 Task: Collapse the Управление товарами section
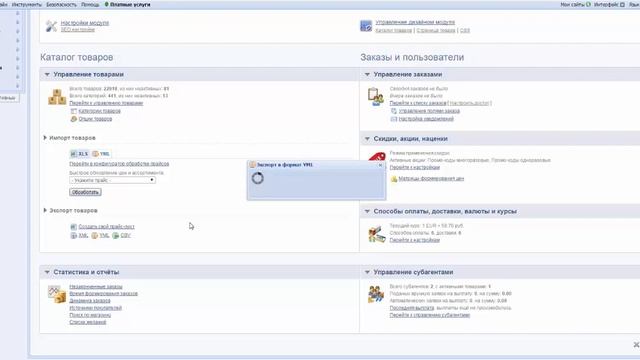[47, 74]
